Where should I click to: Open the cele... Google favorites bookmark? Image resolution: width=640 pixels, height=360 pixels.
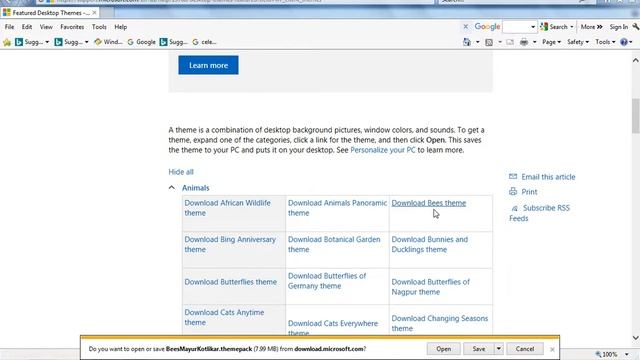point(204,42)
